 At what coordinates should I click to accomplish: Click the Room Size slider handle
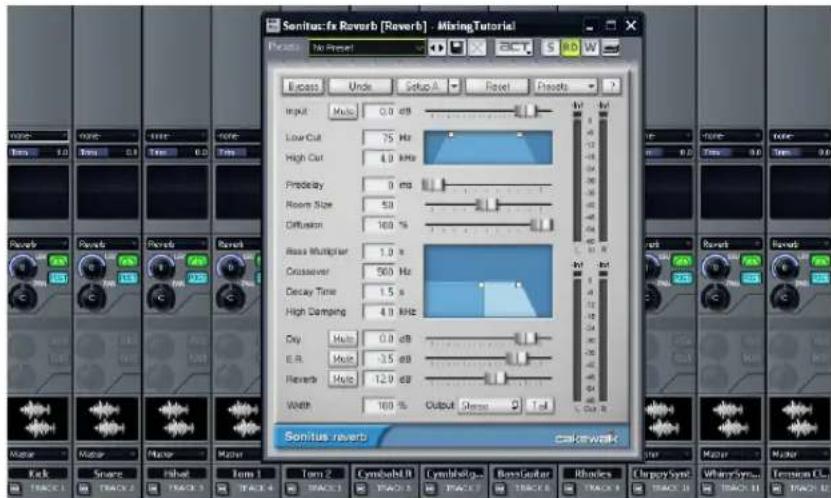tap(488, 204)
